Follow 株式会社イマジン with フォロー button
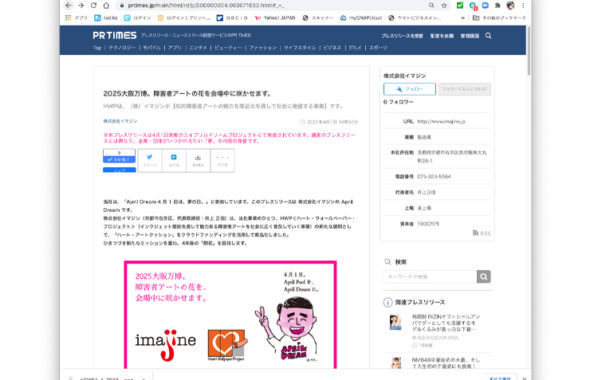590x380 pixels. (409, 89)
